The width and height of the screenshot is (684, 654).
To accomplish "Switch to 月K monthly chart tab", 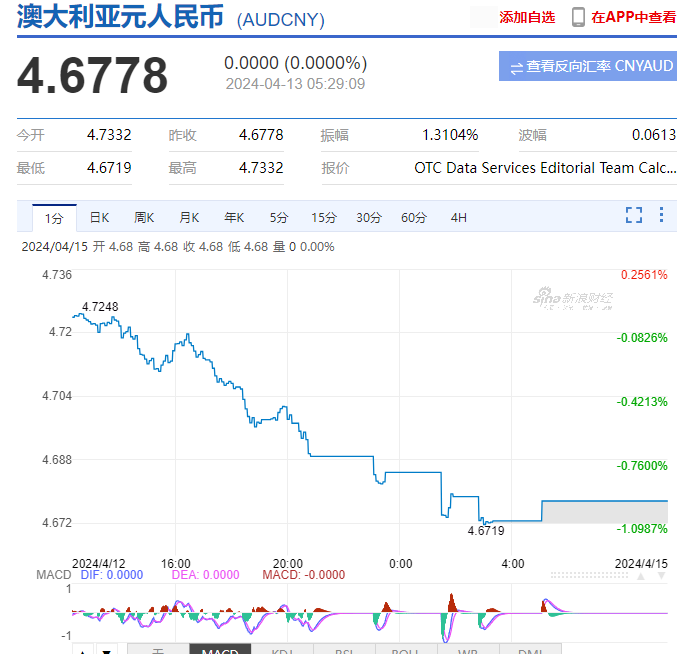I will tap(189, 217).
